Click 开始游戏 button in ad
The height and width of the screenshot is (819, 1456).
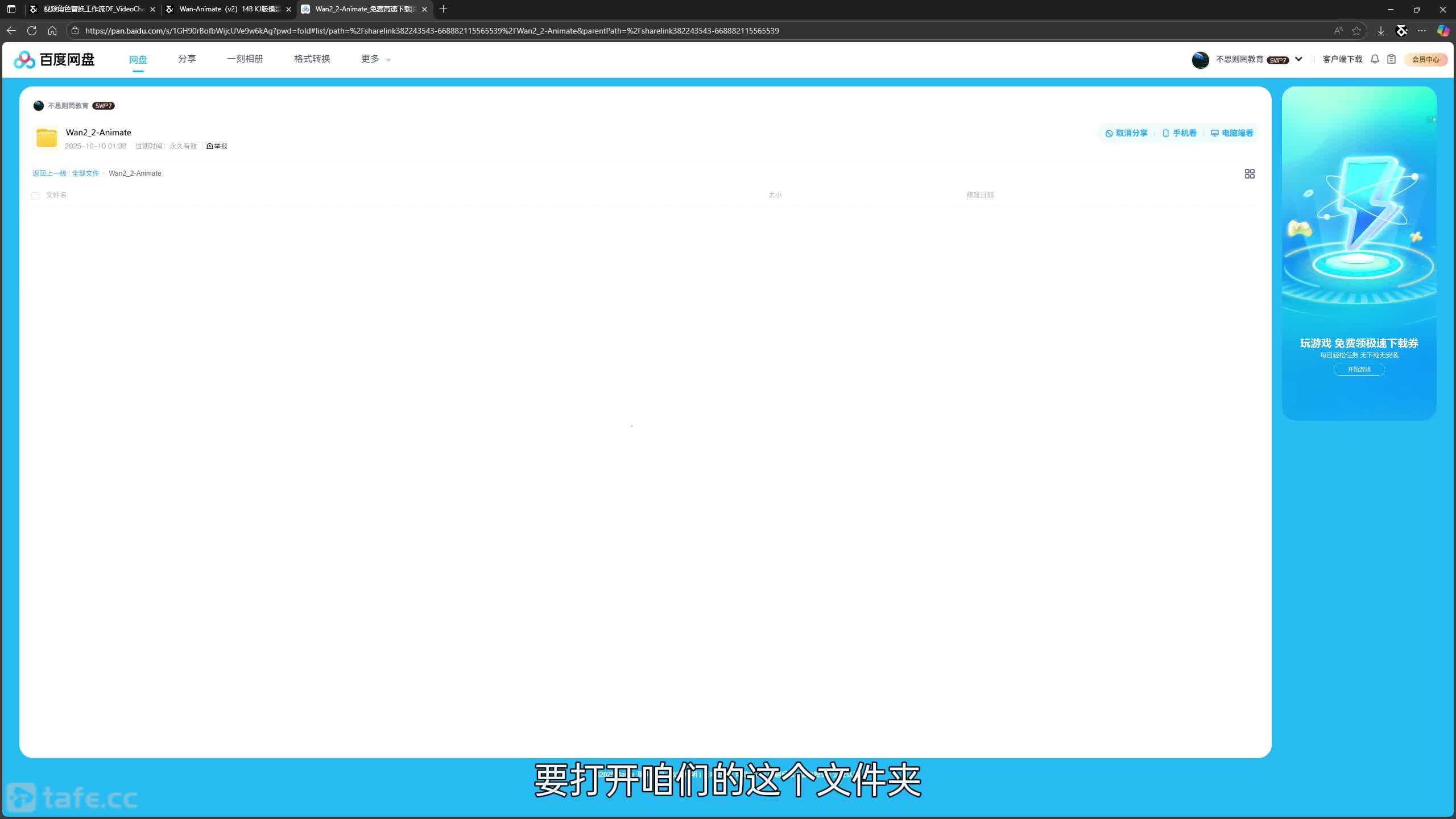(x=1359, y=370)
